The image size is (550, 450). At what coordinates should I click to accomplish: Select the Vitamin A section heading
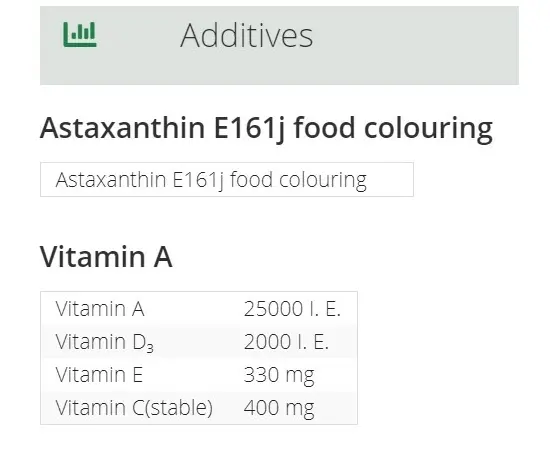[x=106, y=257]
